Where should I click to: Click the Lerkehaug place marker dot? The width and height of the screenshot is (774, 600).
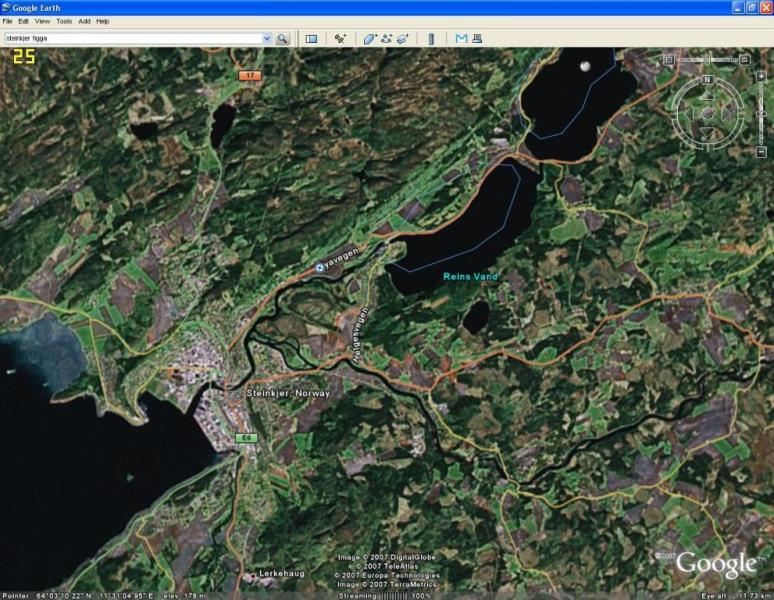(x=253, y=576)
